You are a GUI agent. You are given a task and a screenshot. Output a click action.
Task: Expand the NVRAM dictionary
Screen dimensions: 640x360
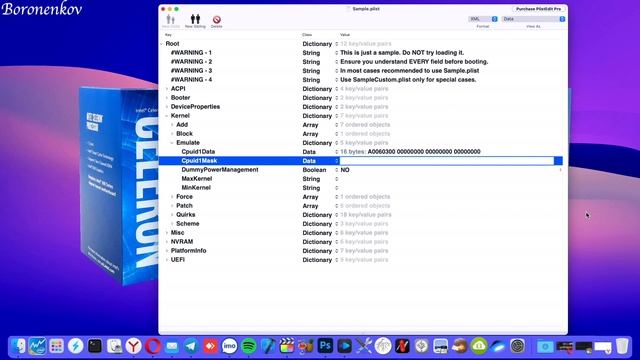coord(167,241)
